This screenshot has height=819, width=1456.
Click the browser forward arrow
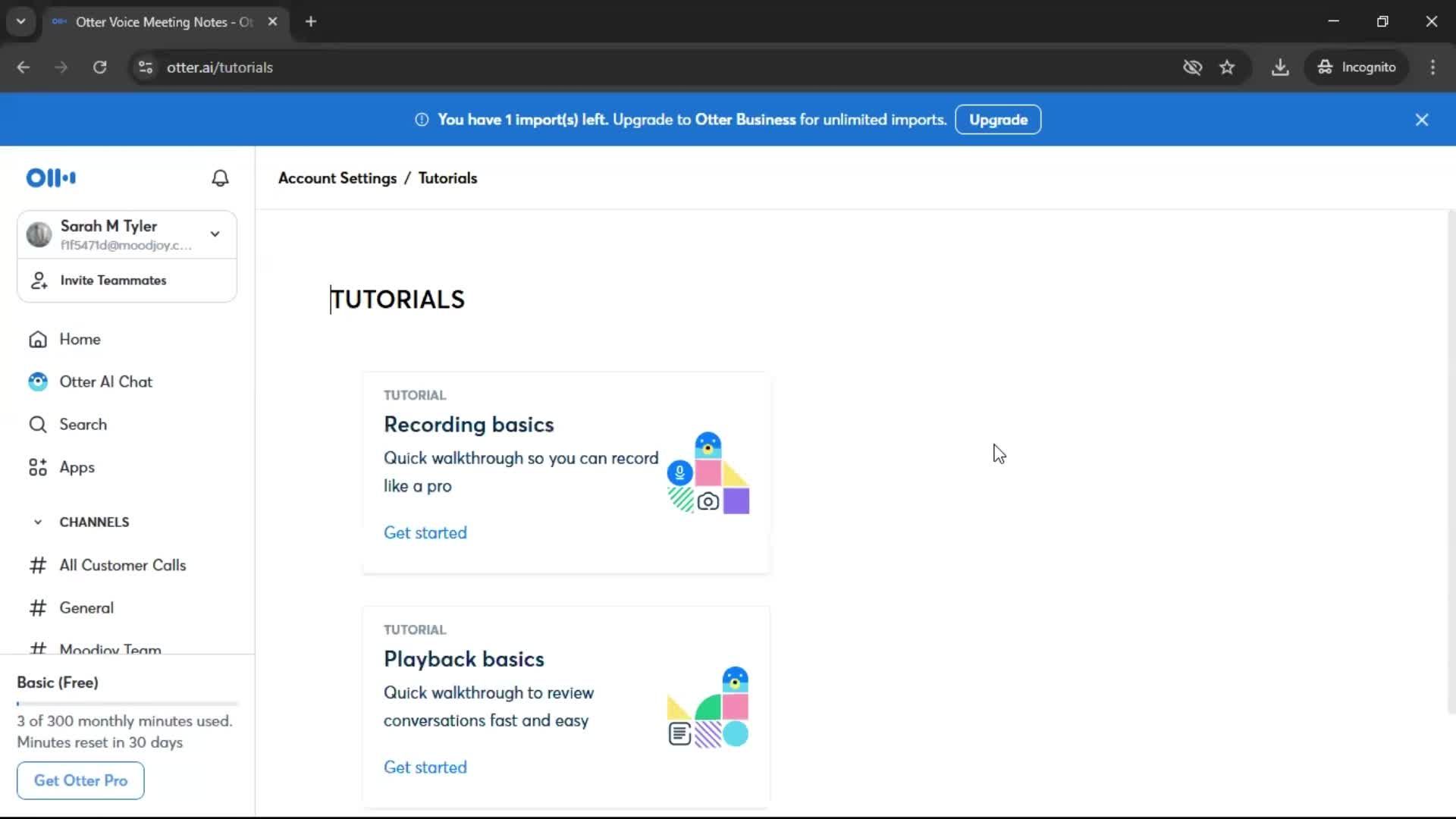pos(61,67)
